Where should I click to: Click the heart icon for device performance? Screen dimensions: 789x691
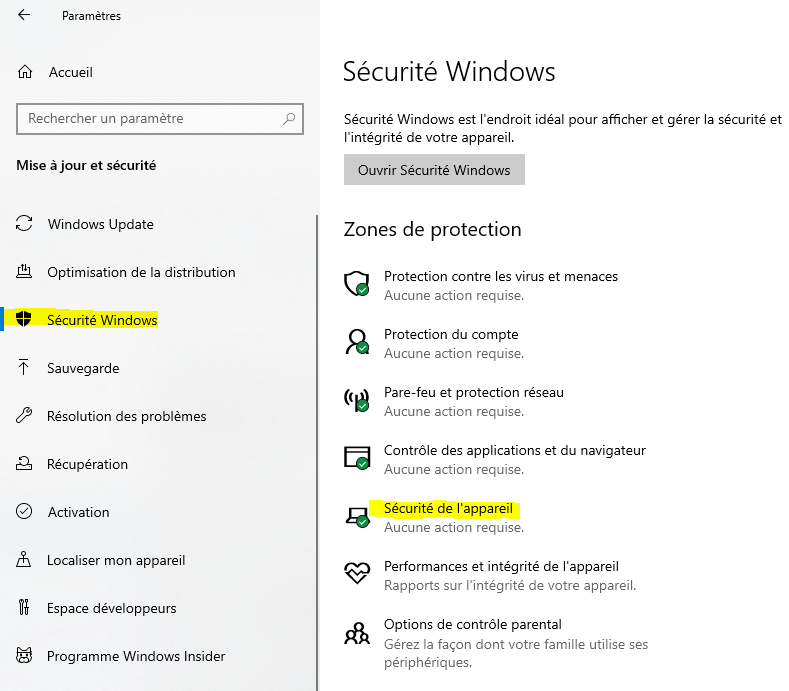coord(357,574)
